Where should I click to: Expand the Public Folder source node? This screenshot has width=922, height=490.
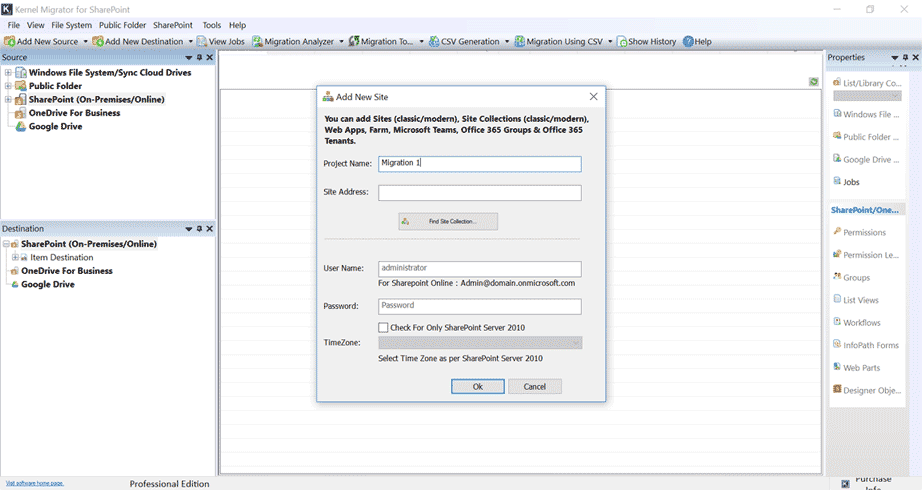point(8,86)
